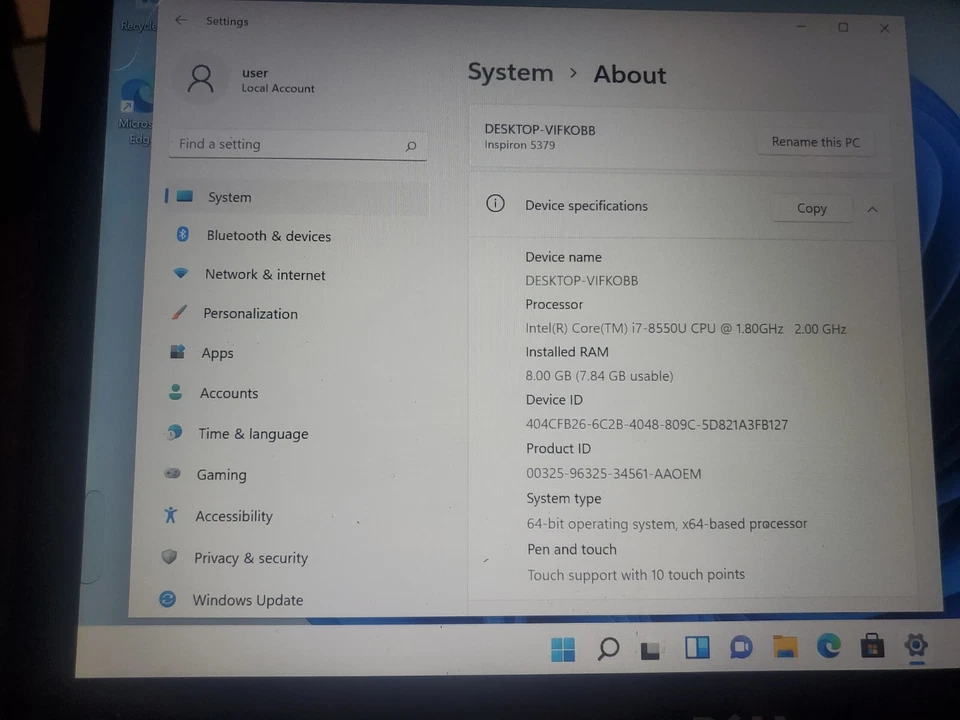
Task: Click the 8.00 GB installed RAM value
Action: coord(599,376)
